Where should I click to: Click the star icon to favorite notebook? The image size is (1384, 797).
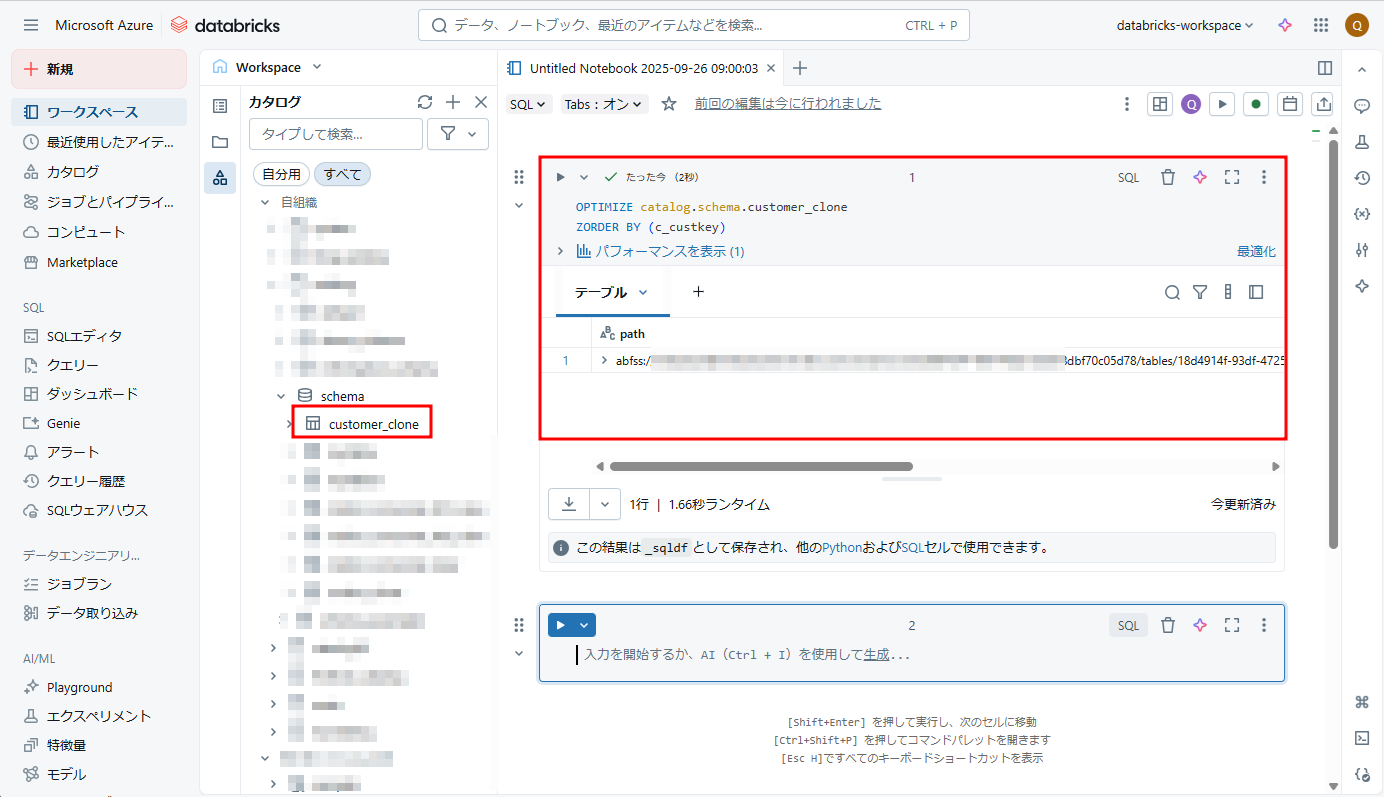669,104
